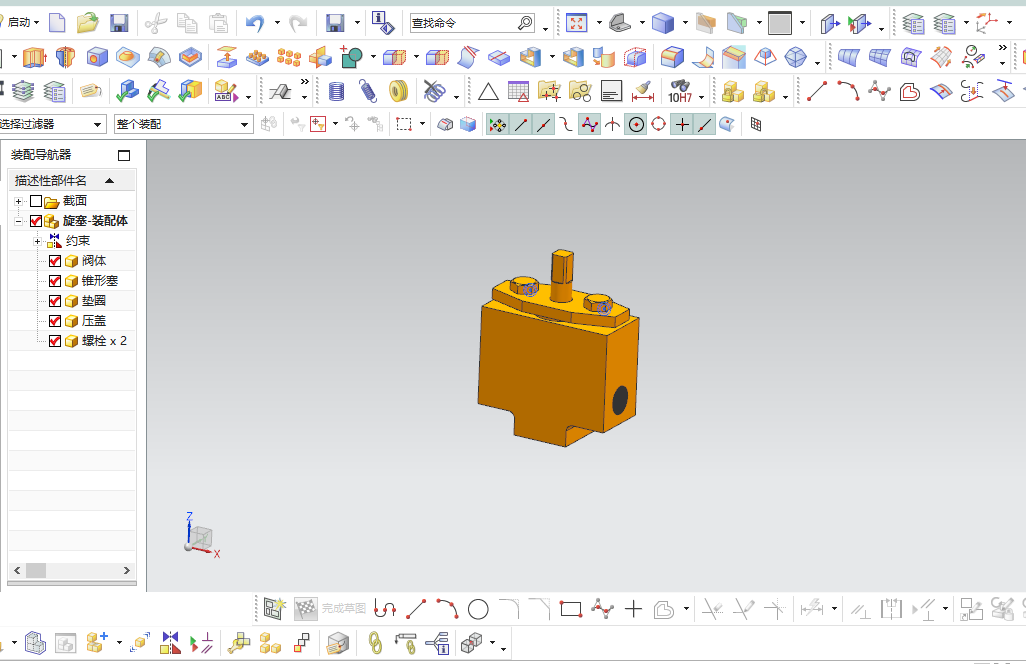Click the Redo arrow icon

tap(298, 24)
